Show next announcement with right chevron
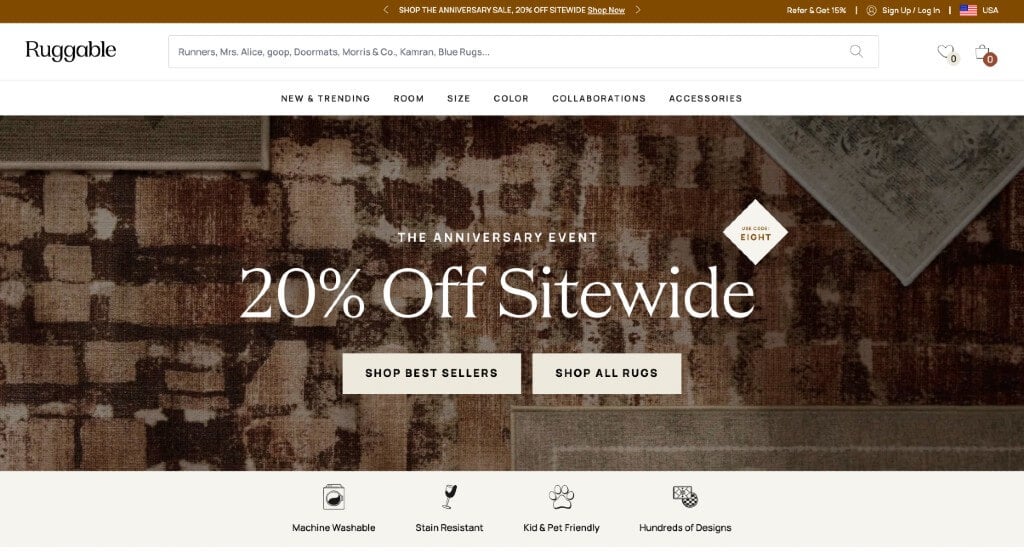1024x552 pixels. point(638,10)
